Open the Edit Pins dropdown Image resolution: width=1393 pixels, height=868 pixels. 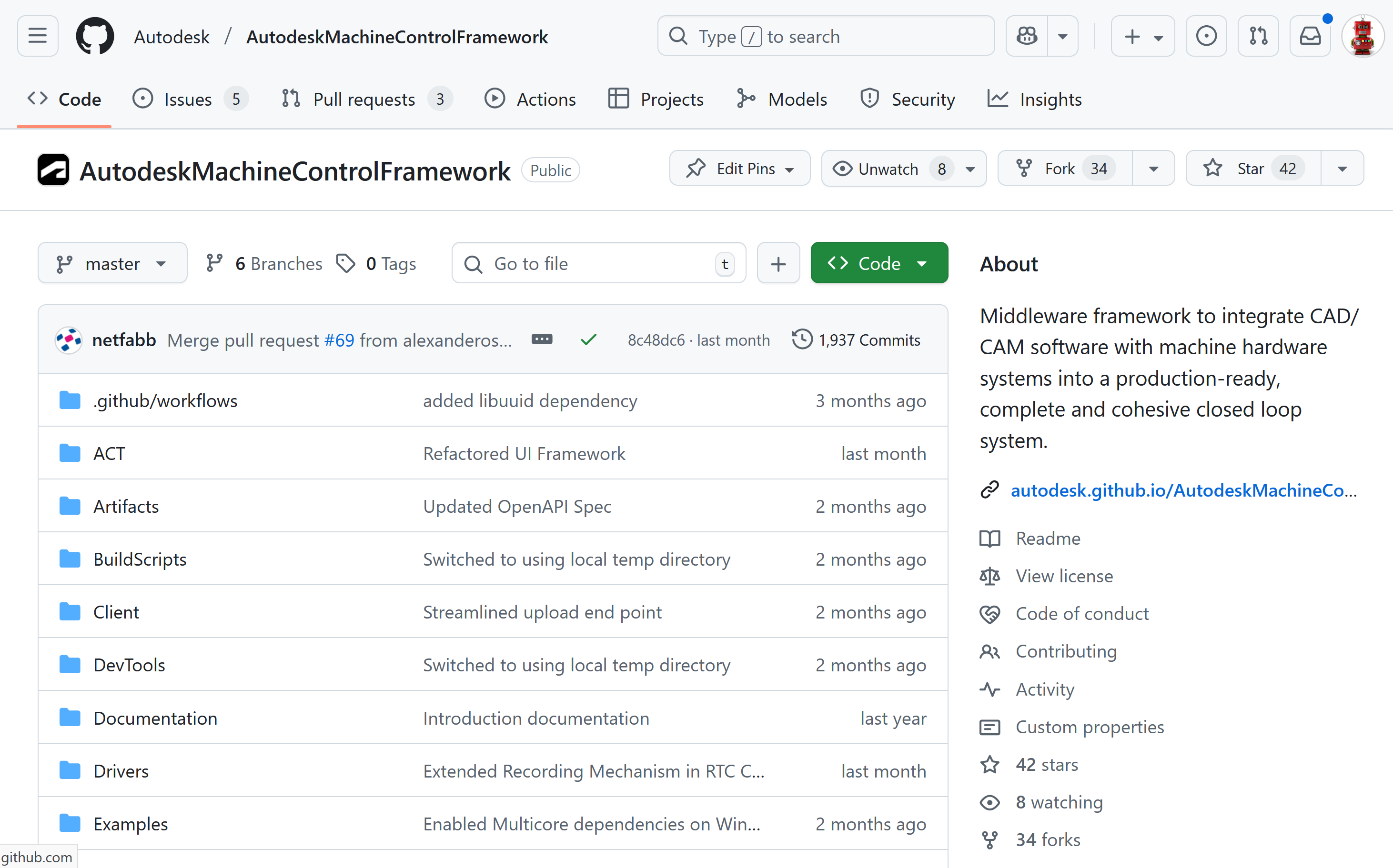[x=740, y=169]
